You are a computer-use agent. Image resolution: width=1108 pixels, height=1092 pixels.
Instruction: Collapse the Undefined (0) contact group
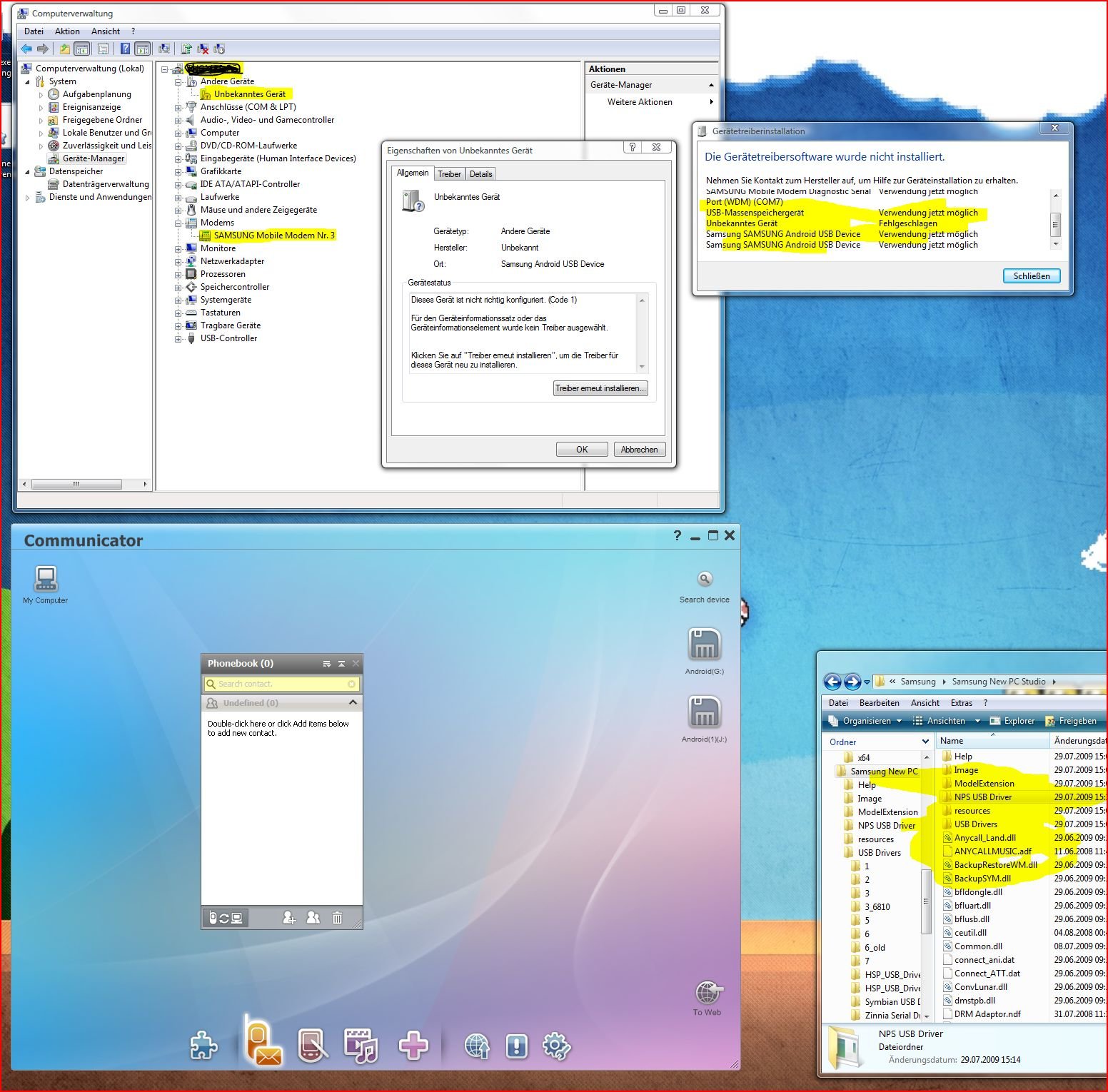click(353, 703)
